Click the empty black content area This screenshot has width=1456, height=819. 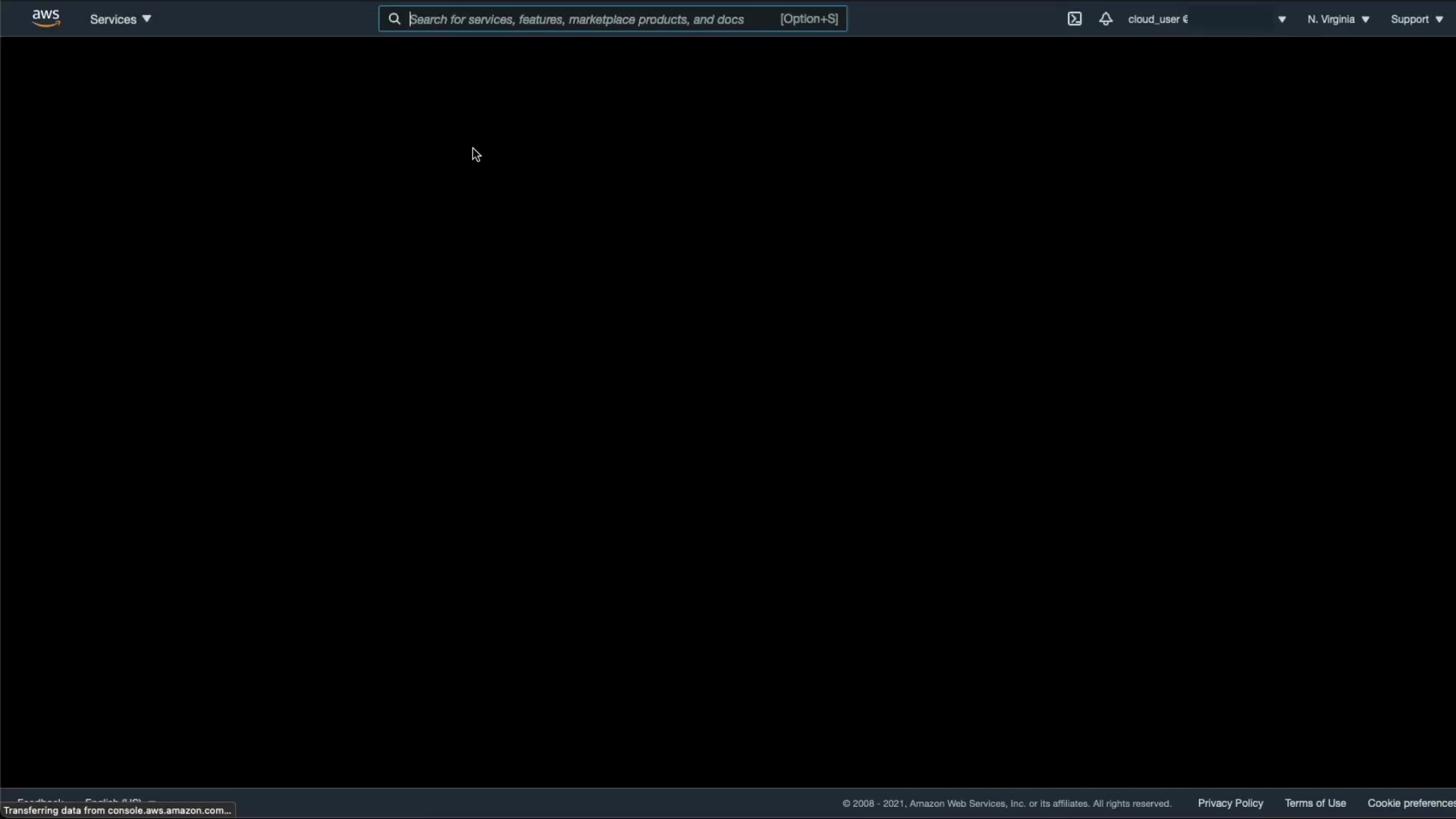(728, 409)
